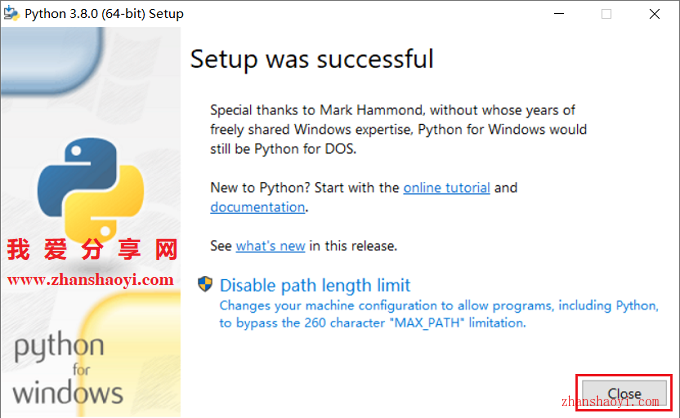Click the installer icon in the title bar
680x418 pixels.
[11, 13]
